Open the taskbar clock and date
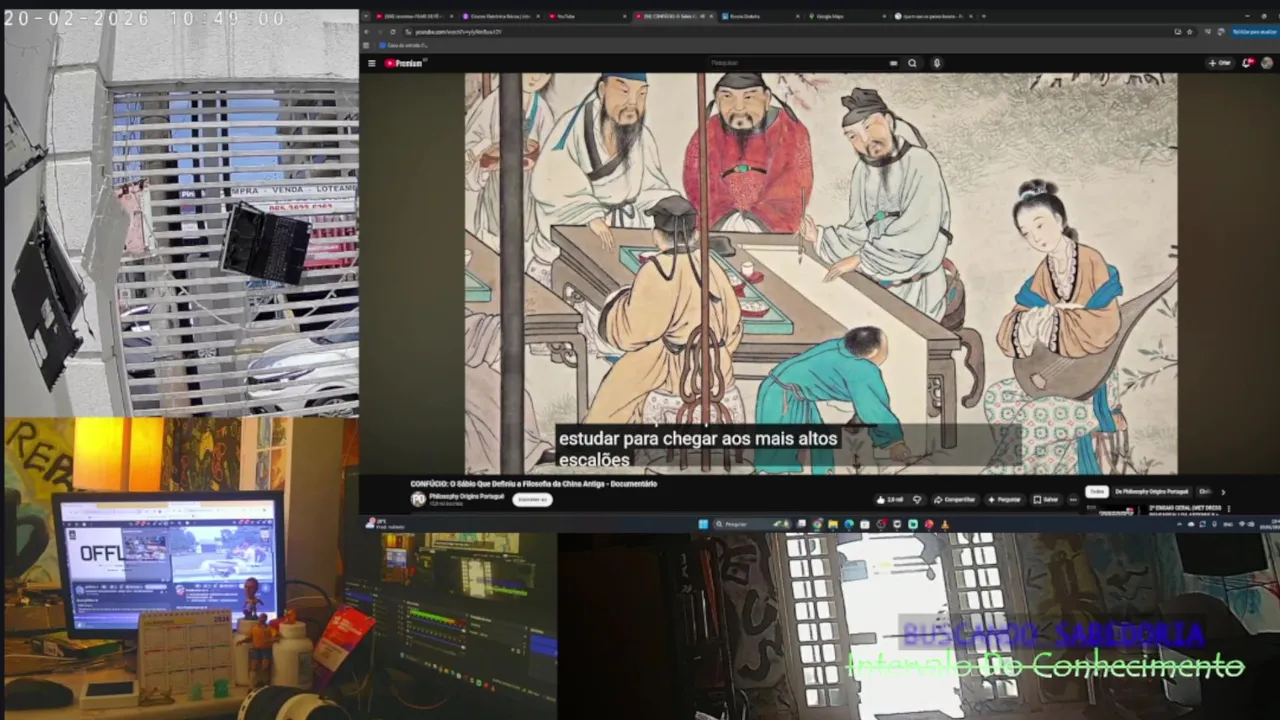Screen dimensions: 1280x720 point(1271,524)
